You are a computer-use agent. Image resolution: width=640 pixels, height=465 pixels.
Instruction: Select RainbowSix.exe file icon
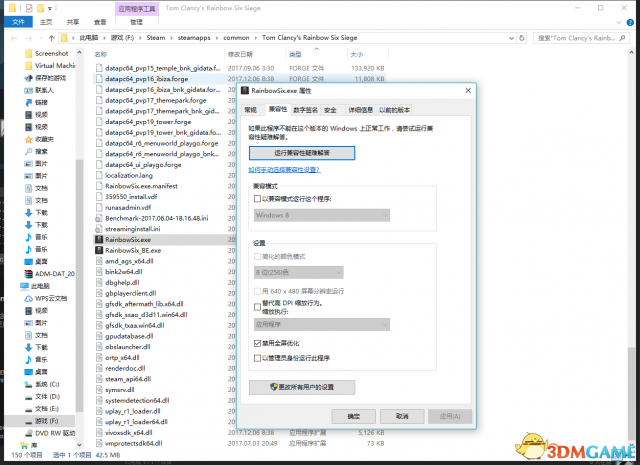pyautogui.click(x=99, y=240)
